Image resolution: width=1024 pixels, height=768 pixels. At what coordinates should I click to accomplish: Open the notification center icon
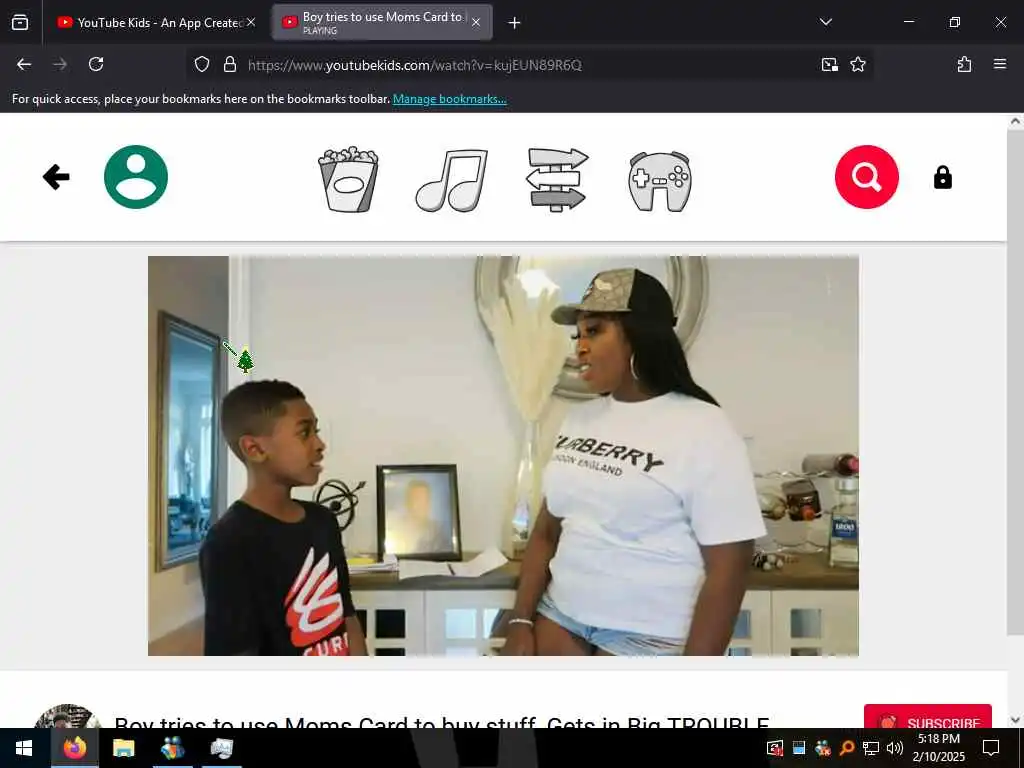(x=991, y=748)
